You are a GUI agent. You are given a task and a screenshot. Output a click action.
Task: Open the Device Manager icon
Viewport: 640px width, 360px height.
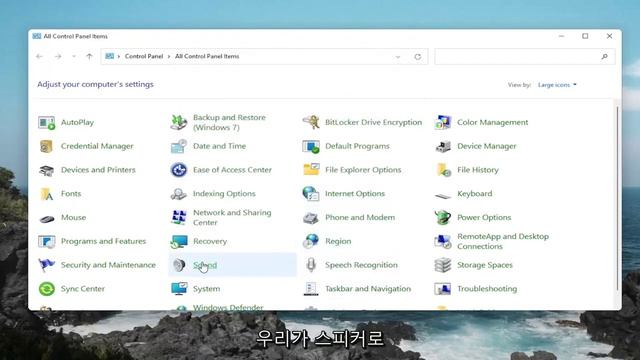click(x=443, y=146)
